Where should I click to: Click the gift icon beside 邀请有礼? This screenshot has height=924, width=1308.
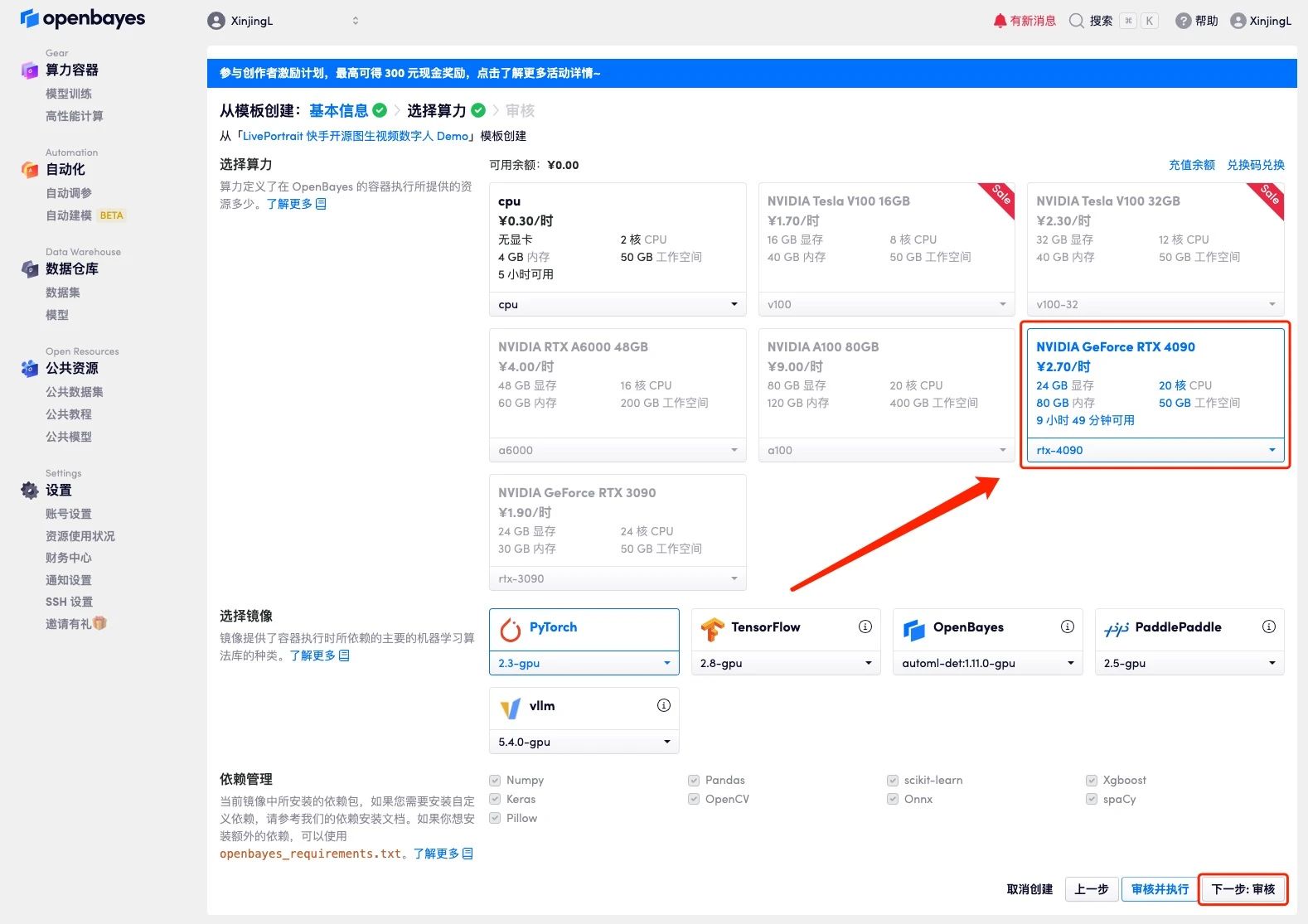coord(100,623)
